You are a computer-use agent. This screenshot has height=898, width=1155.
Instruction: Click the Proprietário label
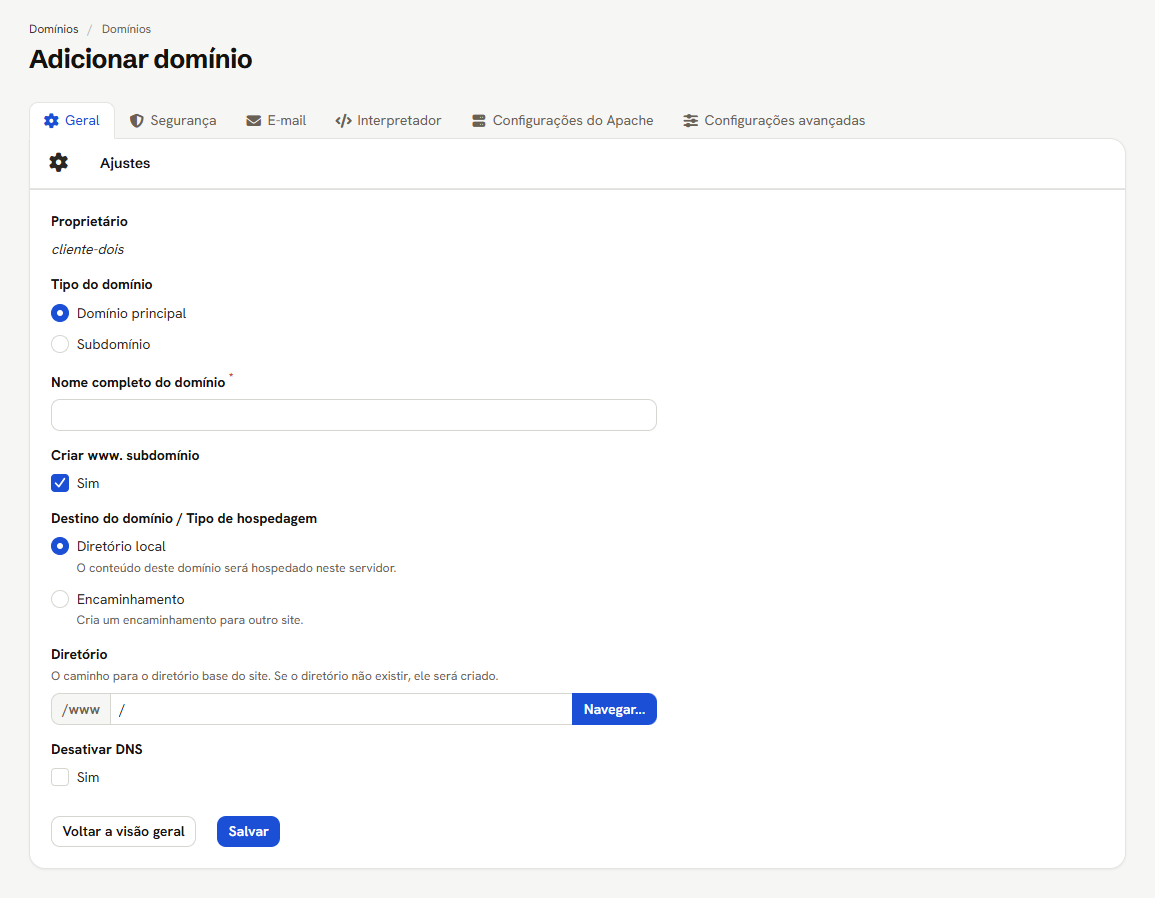click(89, 221)
